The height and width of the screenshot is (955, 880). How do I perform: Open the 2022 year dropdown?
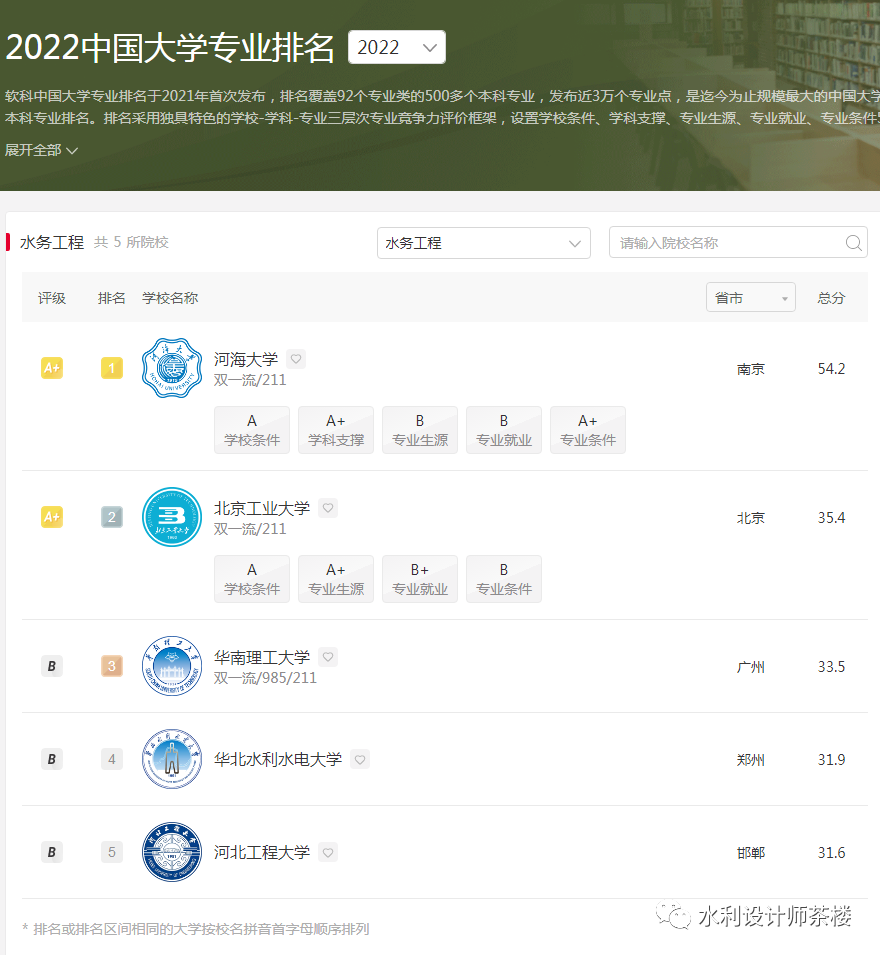click(x=396, y=47)
